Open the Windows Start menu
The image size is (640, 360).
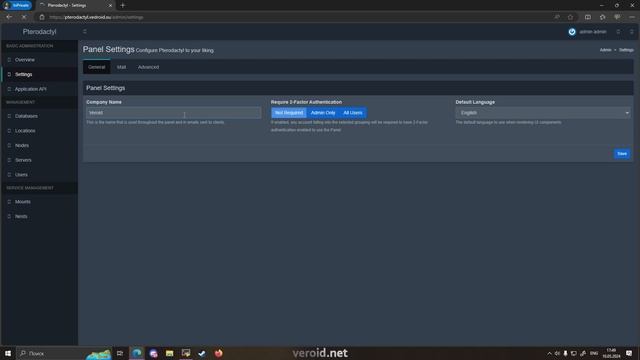click(x=8, y=353)
